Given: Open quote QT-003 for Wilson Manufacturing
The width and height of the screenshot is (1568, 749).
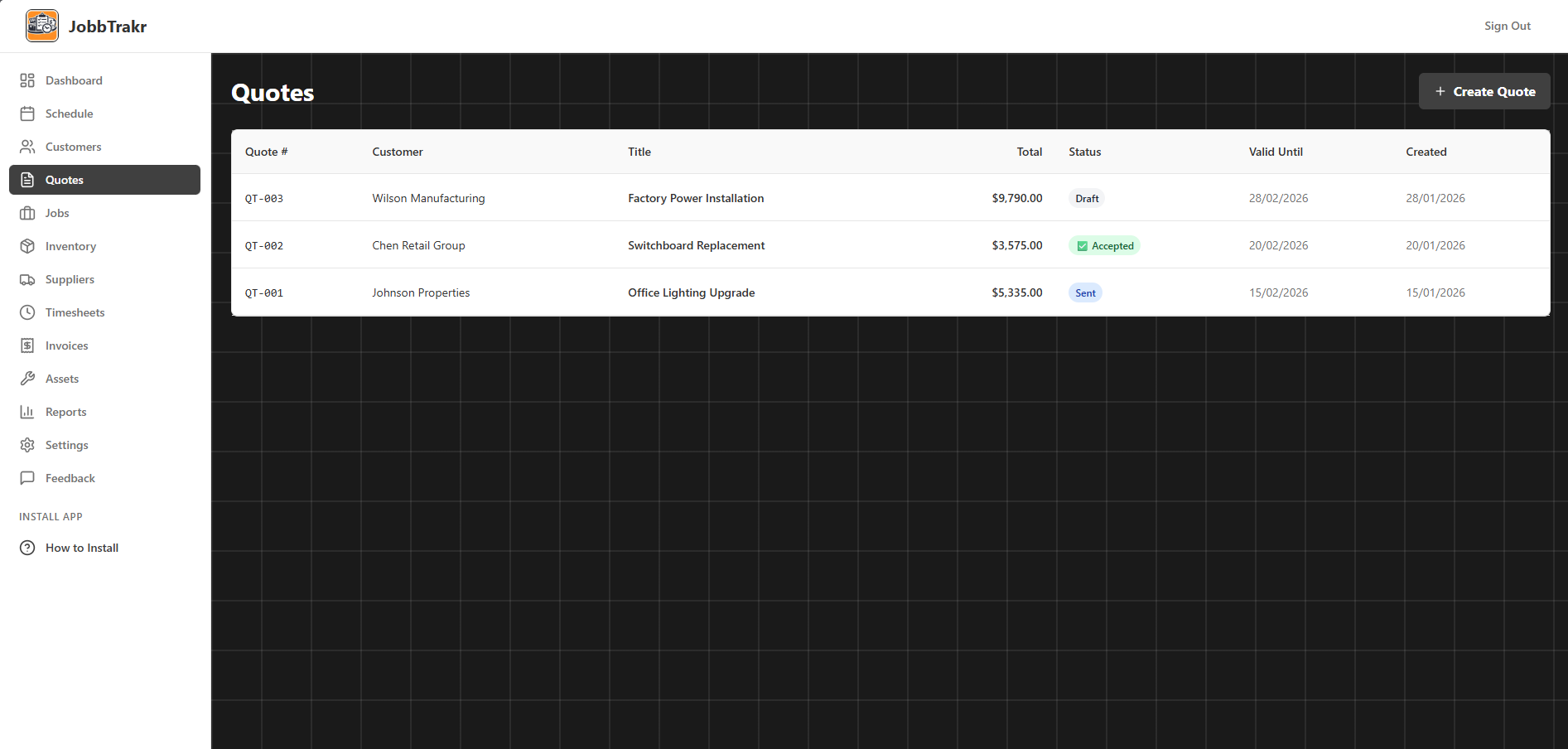Looking at the screenshot, I should pyautogui.click(x=264, y=199).
